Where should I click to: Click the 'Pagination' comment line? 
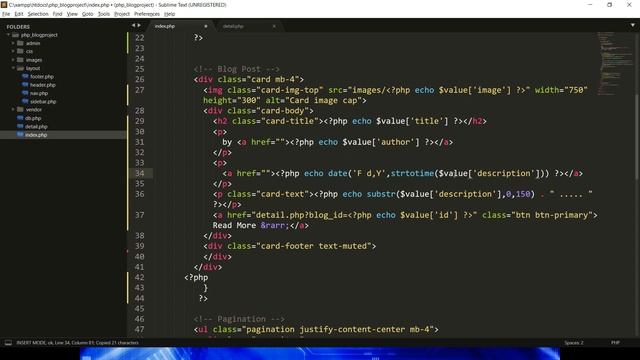tap(239, 319)
